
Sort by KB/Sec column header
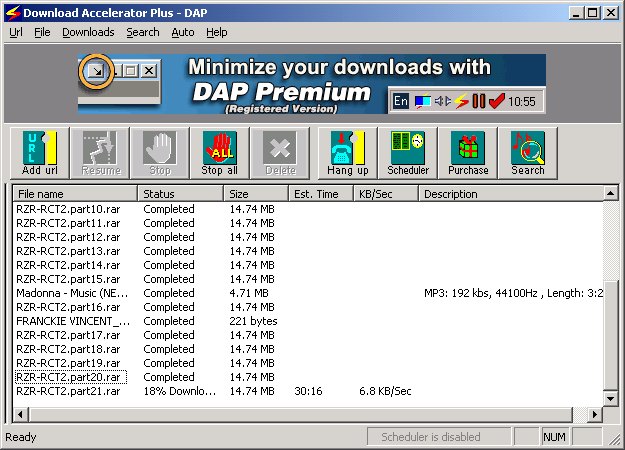click(x=386, y=194)
